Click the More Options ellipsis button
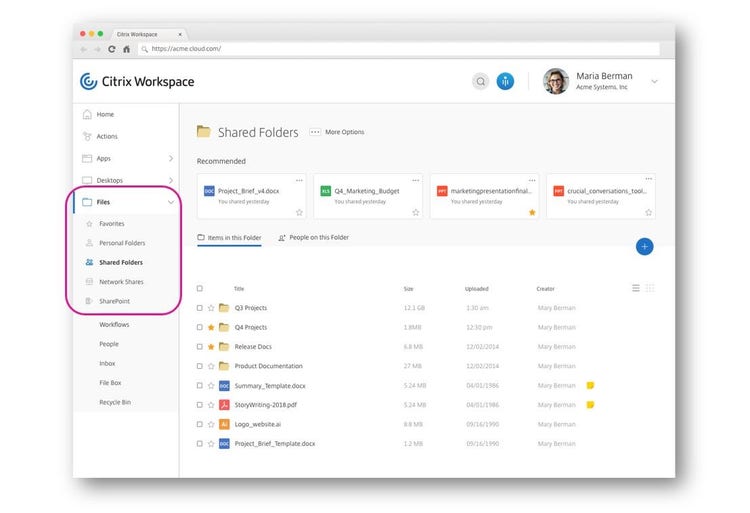 (315, 132)
